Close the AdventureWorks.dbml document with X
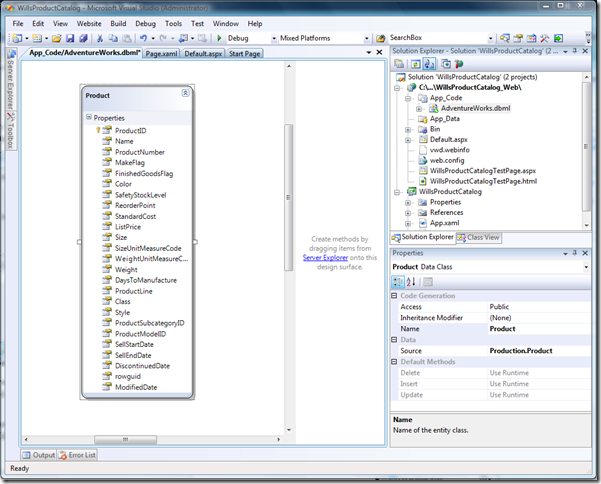Image resolution: width=601 pixels, height=484 pixels. pyautogui.click(x=379, y=52)
